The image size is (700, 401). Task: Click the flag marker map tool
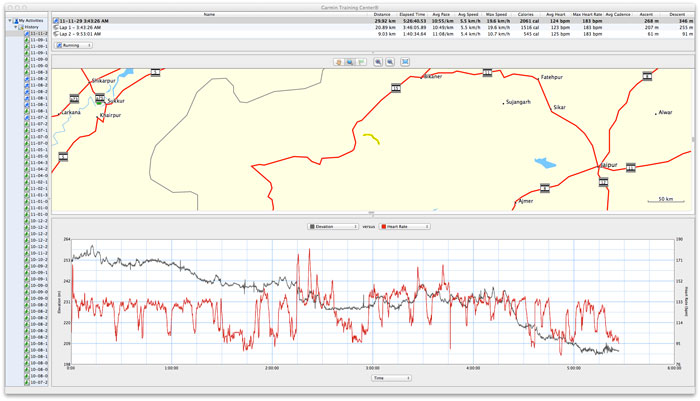coord(362,62)
